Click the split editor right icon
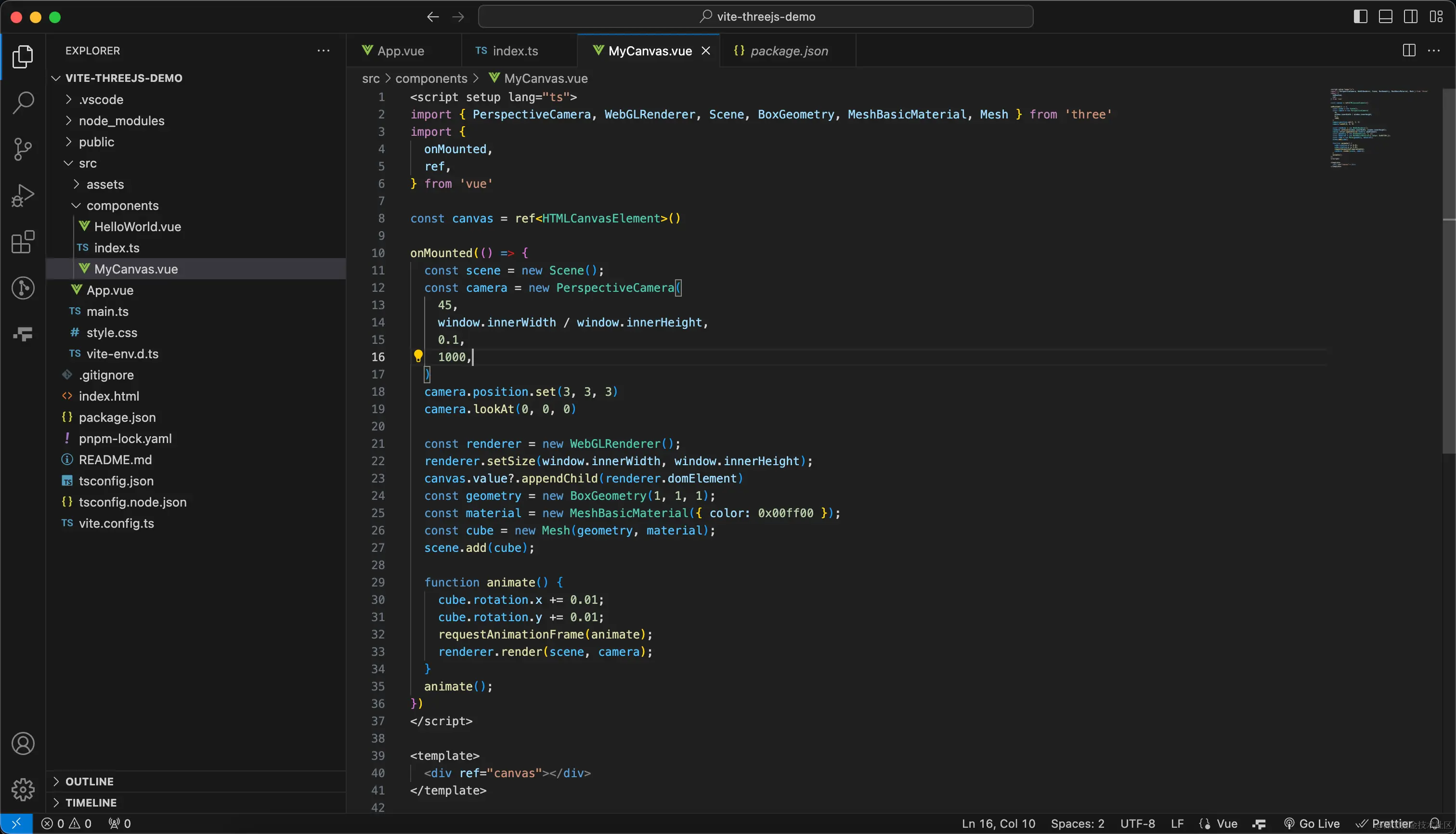This screenshot has height=834, width=1456. tap(1409, 51)
